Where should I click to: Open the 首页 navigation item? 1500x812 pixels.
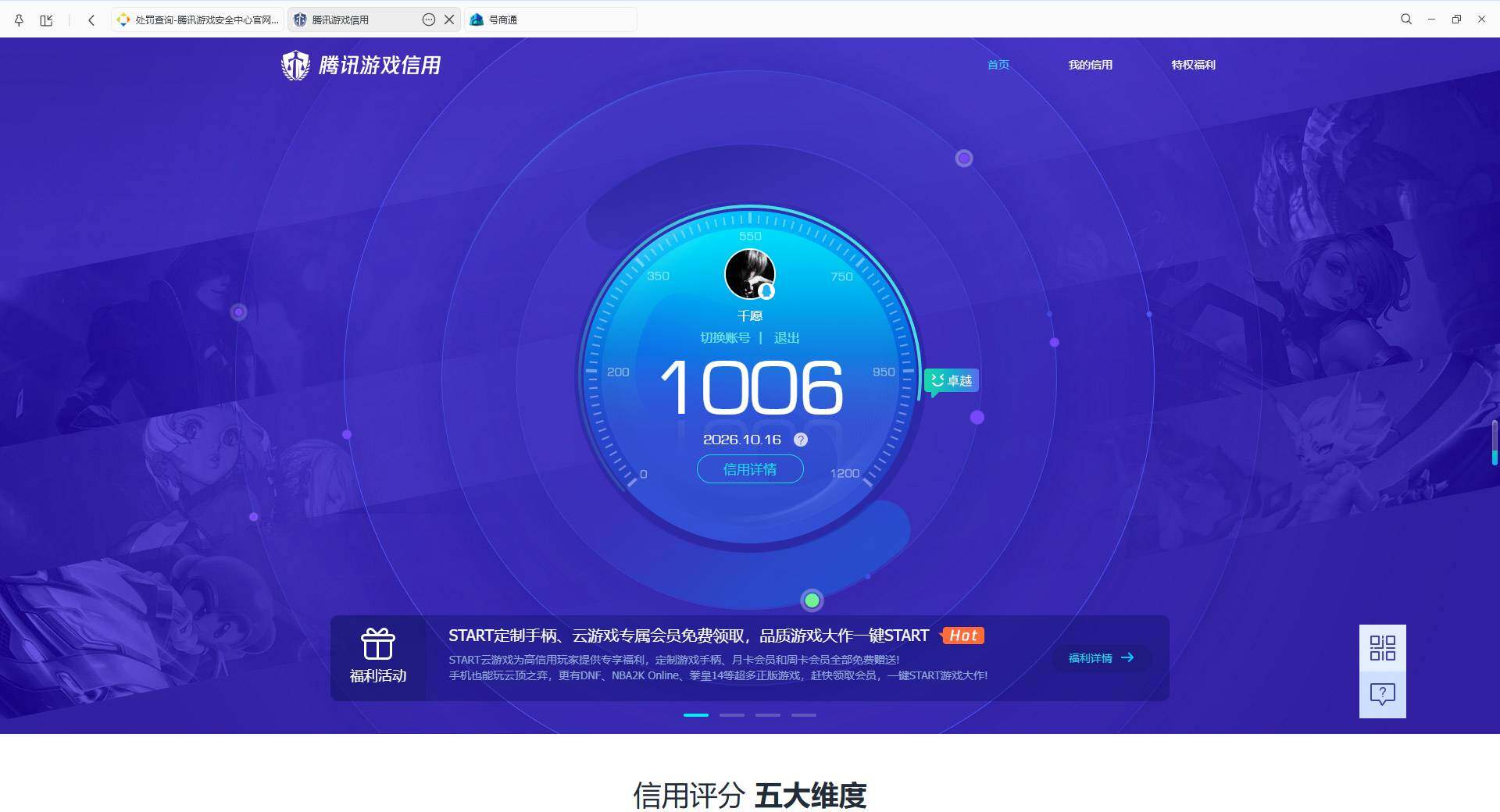pyautogui.click(x=998, y=65)
